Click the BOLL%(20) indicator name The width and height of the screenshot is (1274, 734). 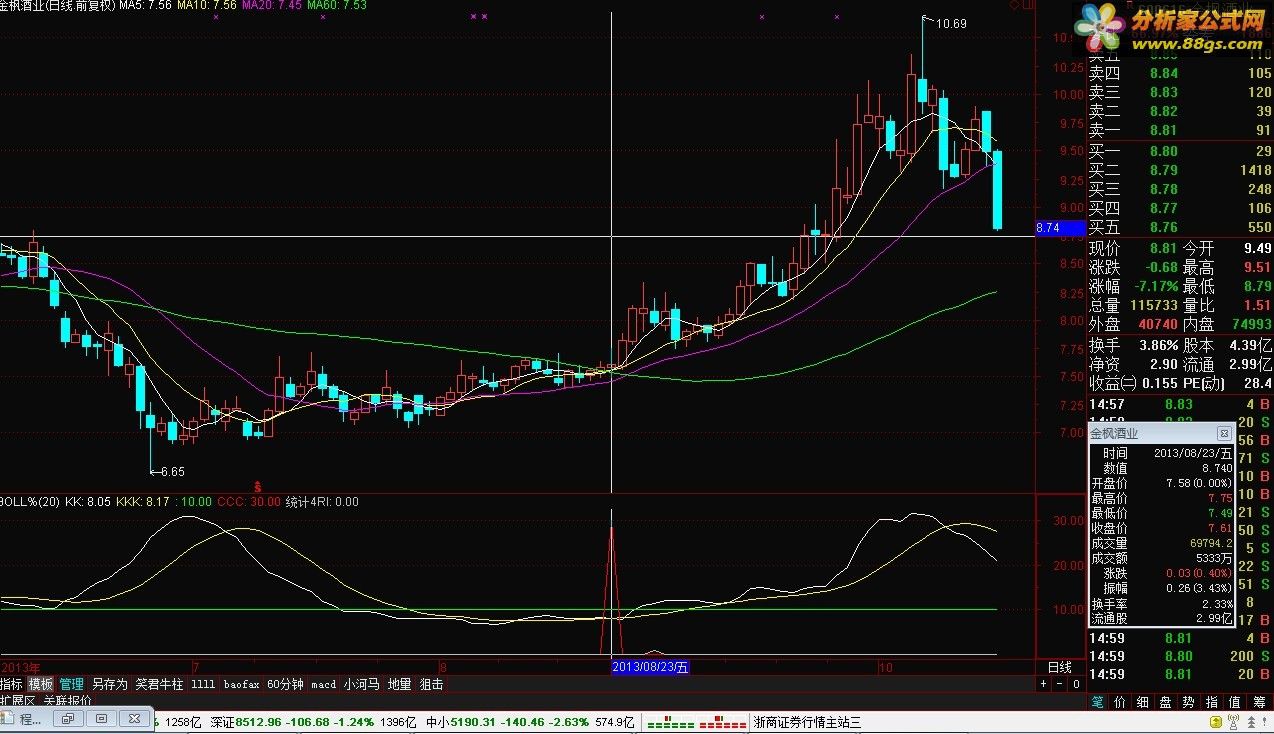(30, 502)
